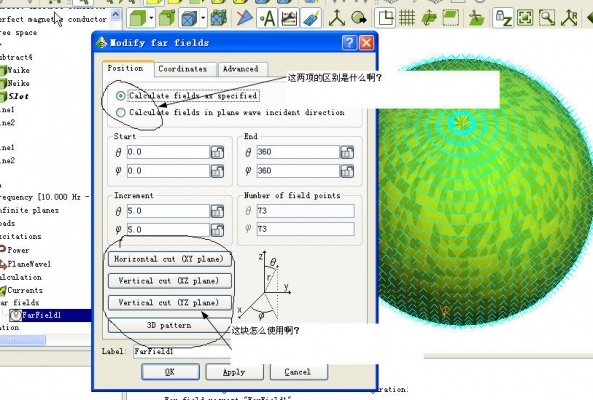Select Calculate fields as specified option
Image resolution: width=593 pixels, height=400 pixels.
tap(121, 96)
